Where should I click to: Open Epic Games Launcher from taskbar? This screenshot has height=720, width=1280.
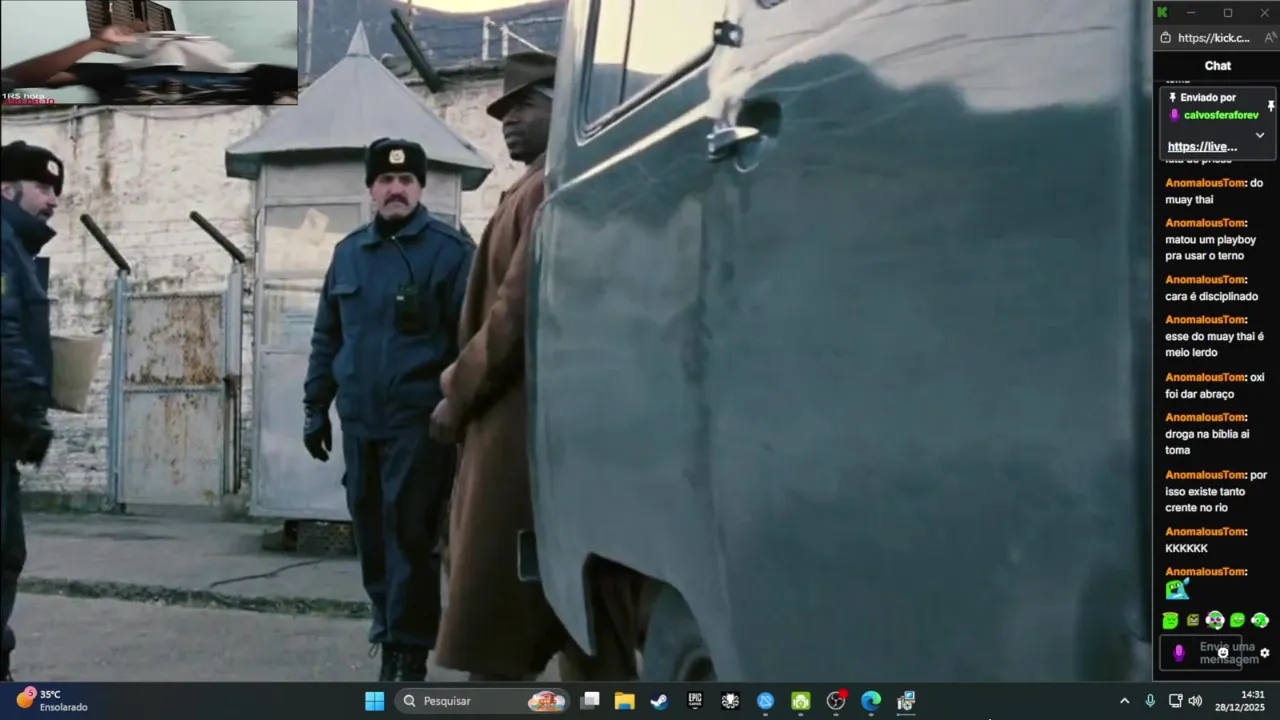tap(695, 701)
